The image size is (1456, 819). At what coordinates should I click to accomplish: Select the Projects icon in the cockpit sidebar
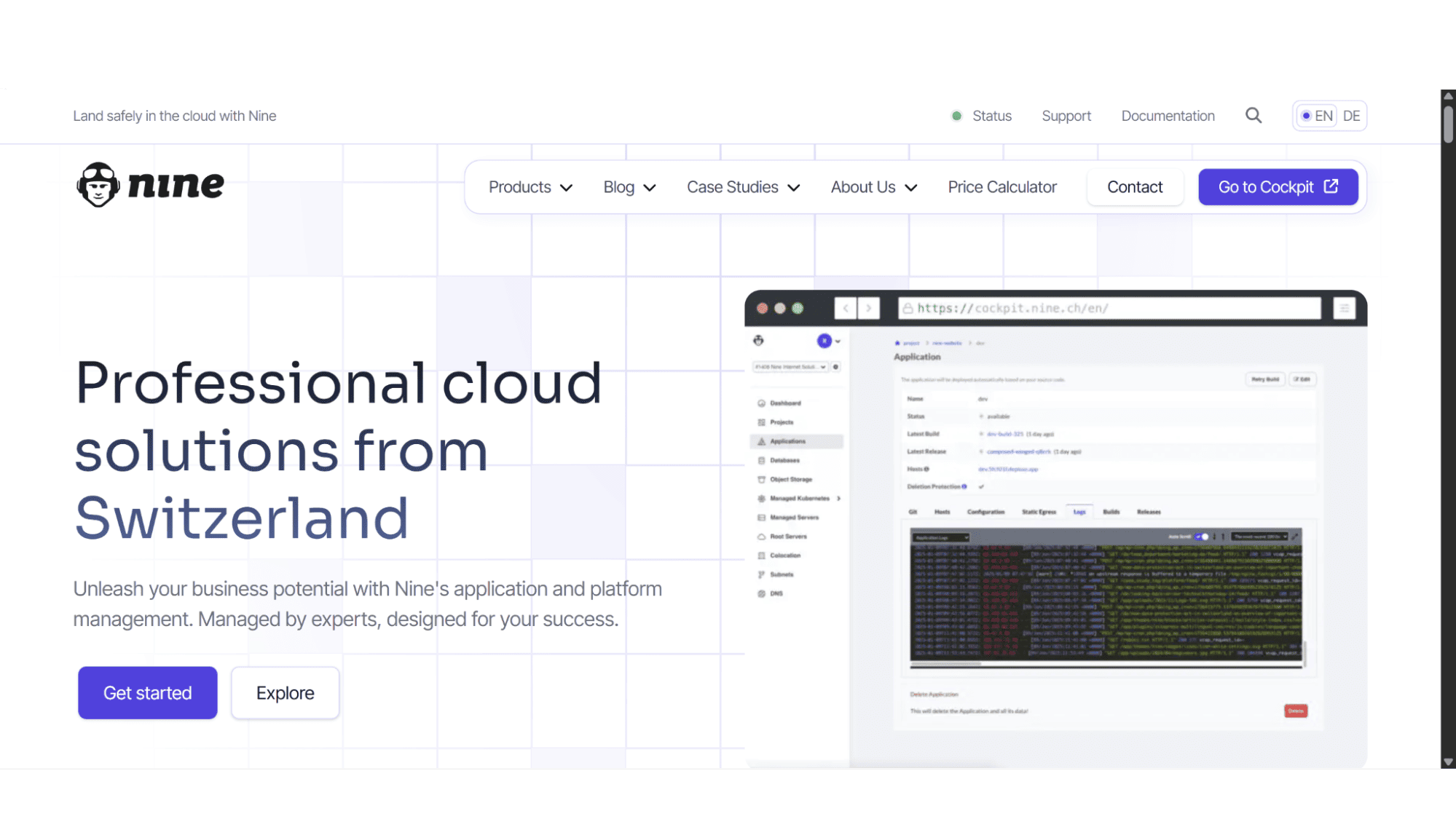[761, 422]
